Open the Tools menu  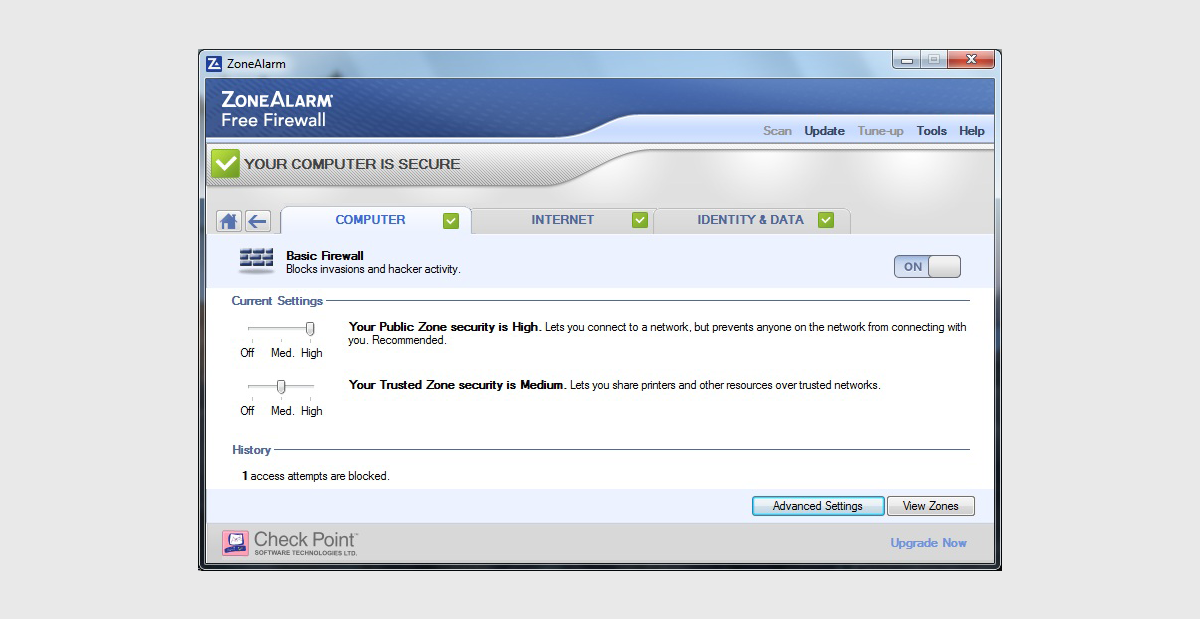932,131
